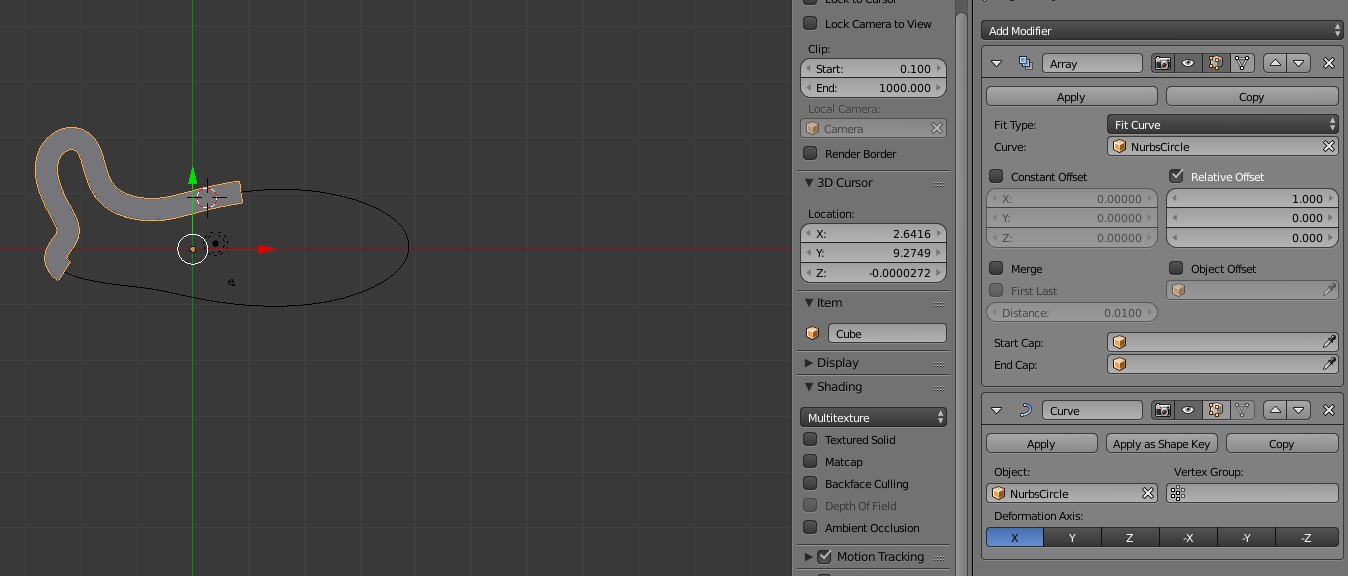Image resolution: width=1348 pixels, height=576 pixels.
Task: Toggle Curve modifier edit mode display icon
Action: tap(1215, 410)
